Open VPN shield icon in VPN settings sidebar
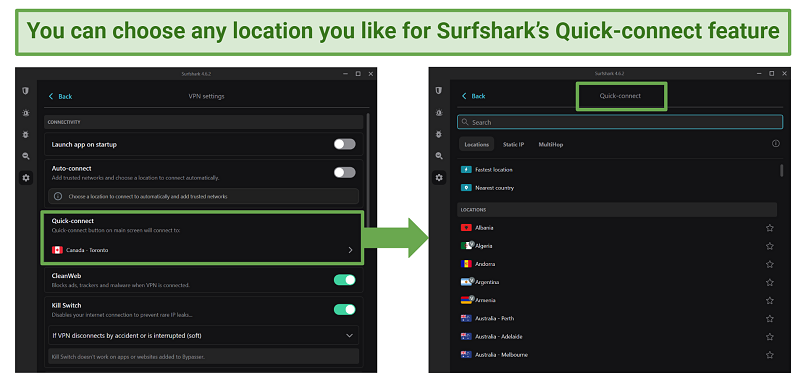The image size is (806, 384). click(x=26, y=91)
